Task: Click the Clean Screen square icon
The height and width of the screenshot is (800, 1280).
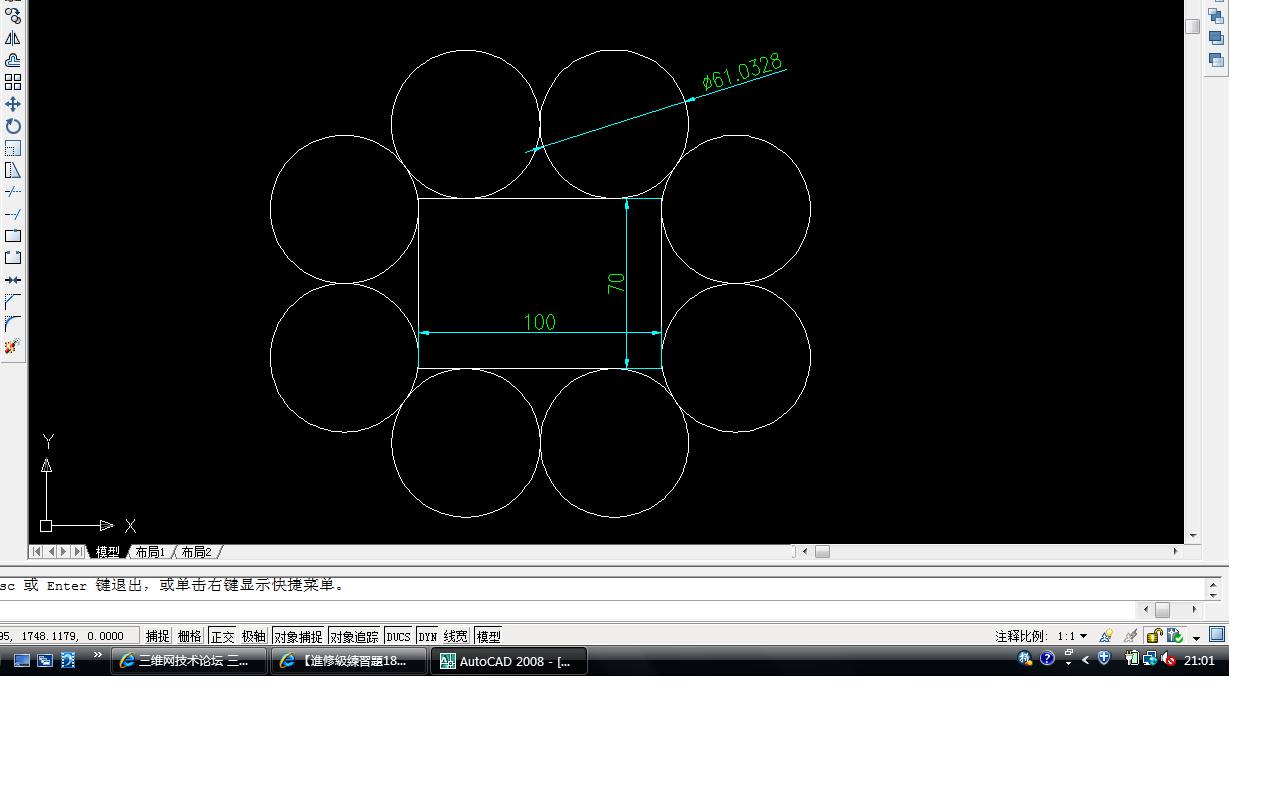Action: (1217, 634)
